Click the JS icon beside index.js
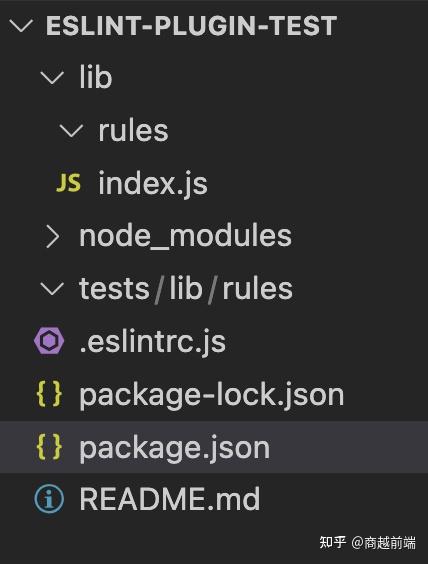The width and height of the screenshot is (428, 564). 68,183
